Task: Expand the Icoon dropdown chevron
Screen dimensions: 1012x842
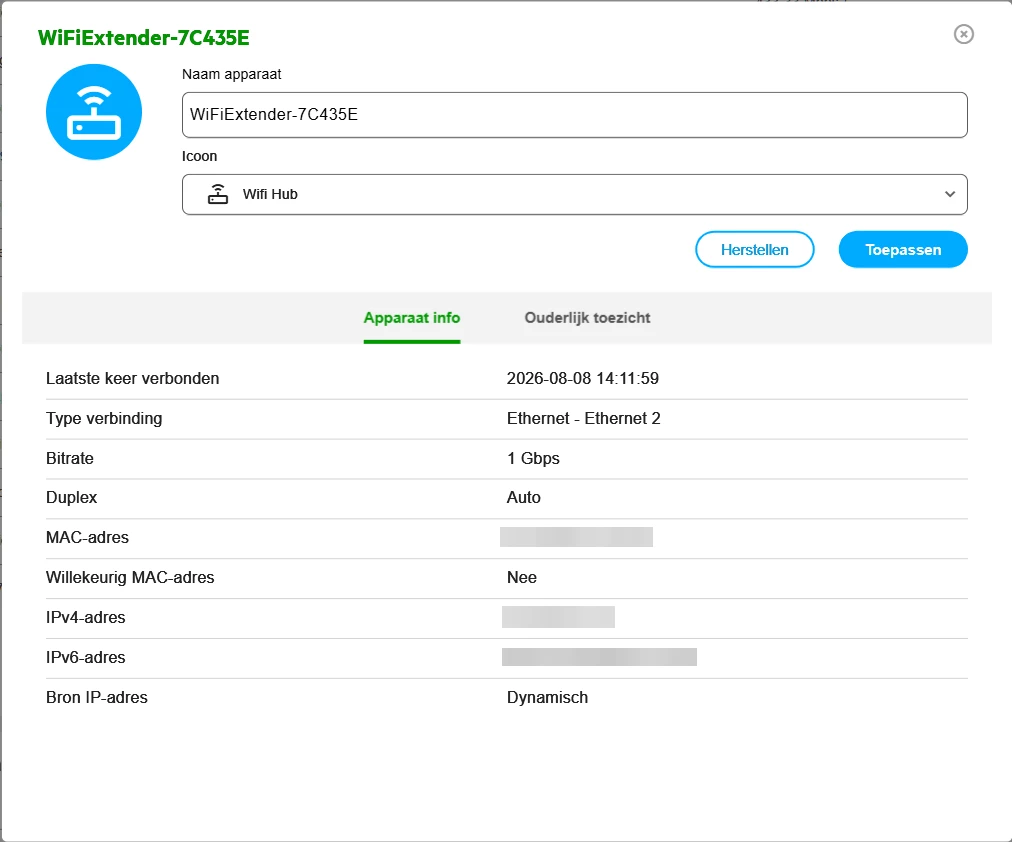Action: [949, 194]
